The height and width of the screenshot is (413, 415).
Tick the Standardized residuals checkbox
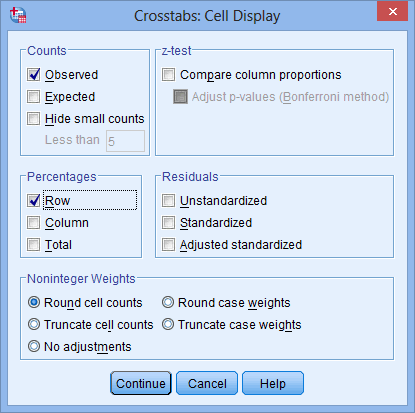pyautogui.click(x=168, y=223)
